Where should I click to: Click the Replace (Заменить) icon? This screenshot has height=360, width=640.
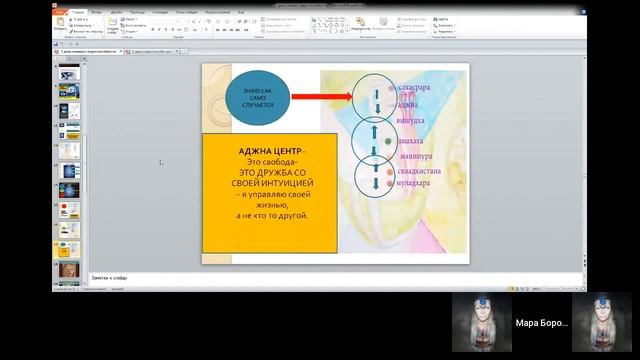436,25
